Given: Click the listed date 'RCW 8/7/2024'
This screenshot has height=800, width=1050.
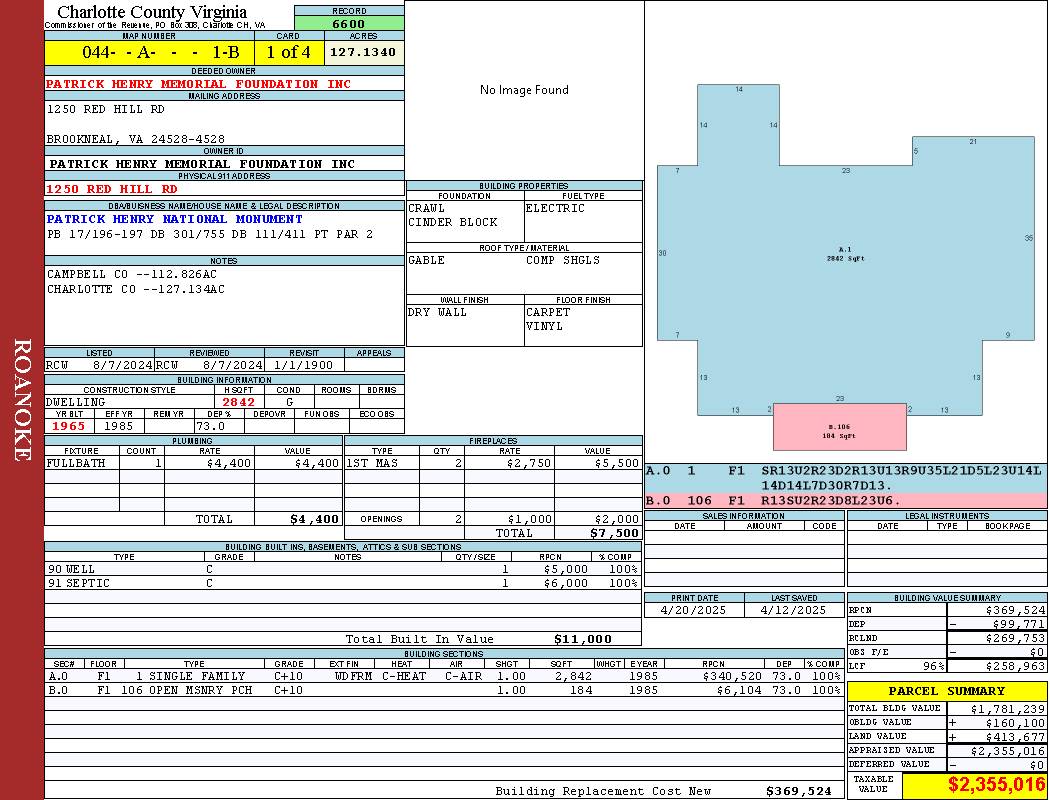Looking at the screenshot, I should [99, 366].
